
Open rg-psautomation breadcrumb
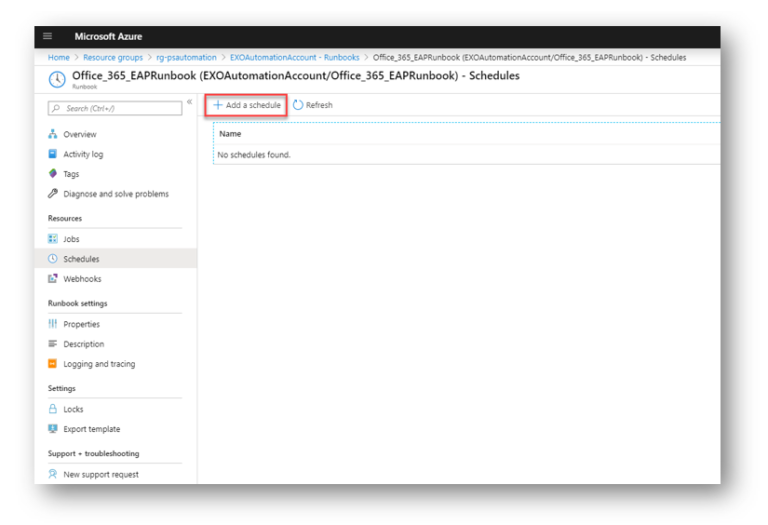coord(186,57)
